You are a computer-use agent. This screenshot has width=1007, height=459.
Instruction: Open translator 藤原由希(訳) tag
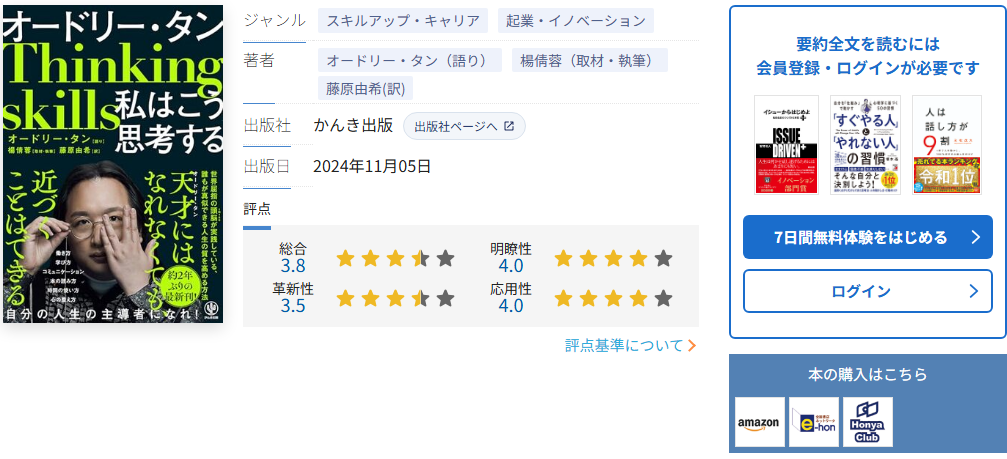point(365,88)
